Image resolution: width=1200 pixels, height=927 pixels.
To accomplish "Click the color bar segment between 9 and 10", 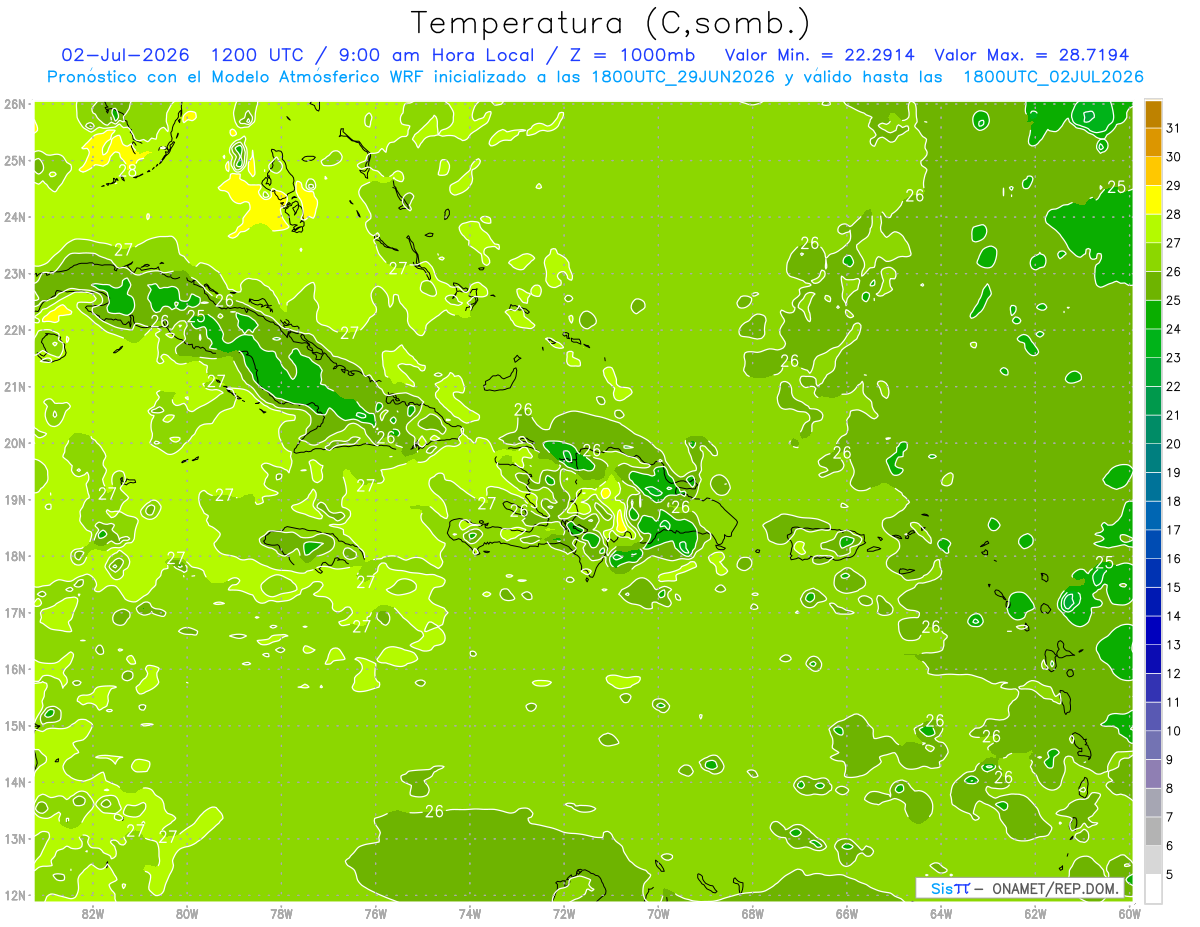I will tap(1153, 746).
